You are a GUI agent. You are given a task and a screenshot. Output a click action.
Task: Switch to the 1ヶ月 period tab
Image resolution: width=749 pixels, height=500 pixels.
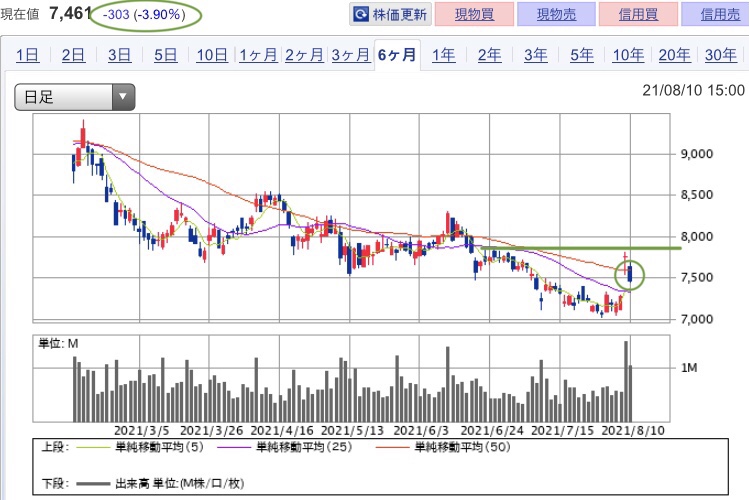(258, 55)
